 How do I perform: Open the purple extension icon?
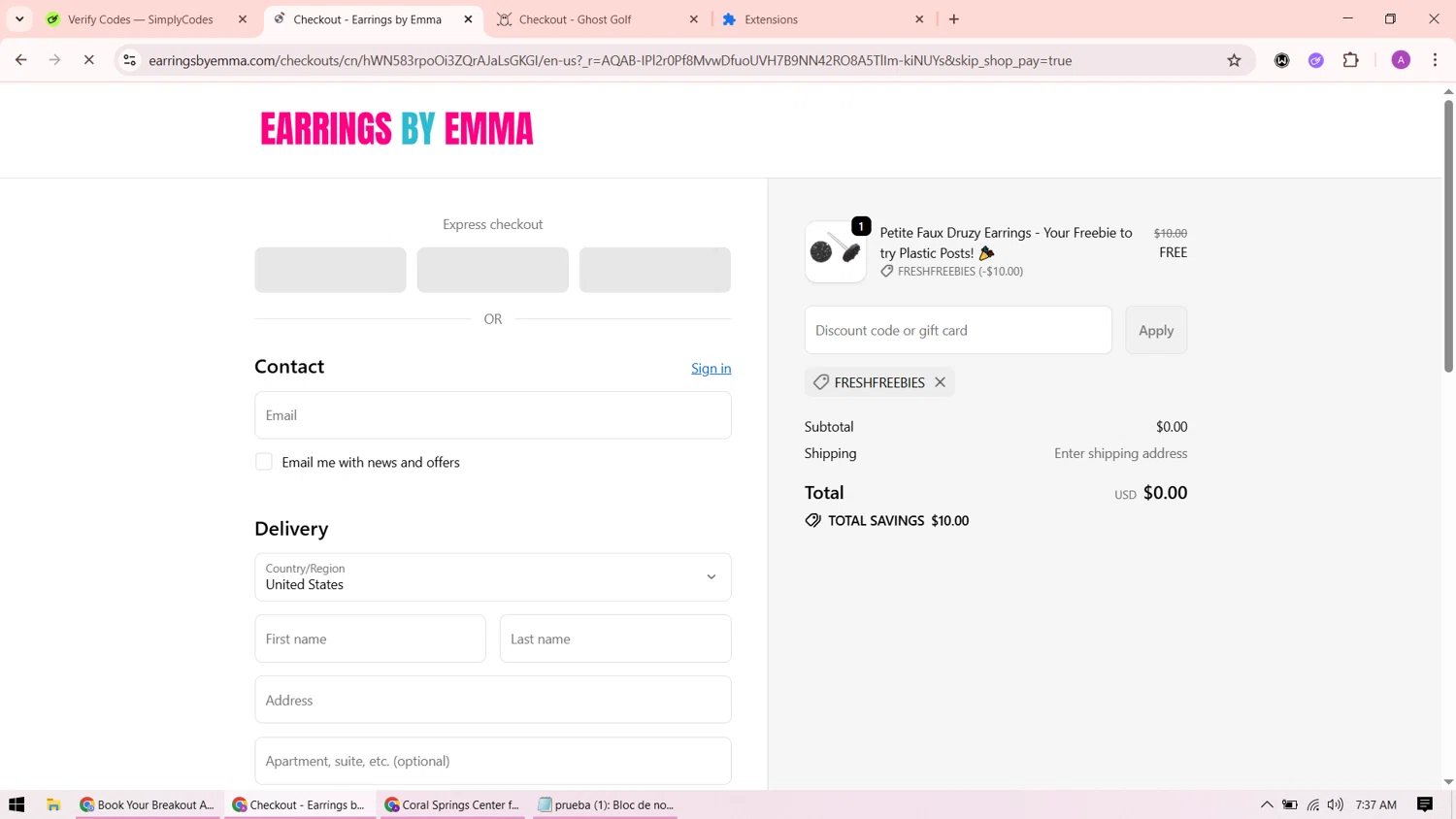(x=1316, y=60)
